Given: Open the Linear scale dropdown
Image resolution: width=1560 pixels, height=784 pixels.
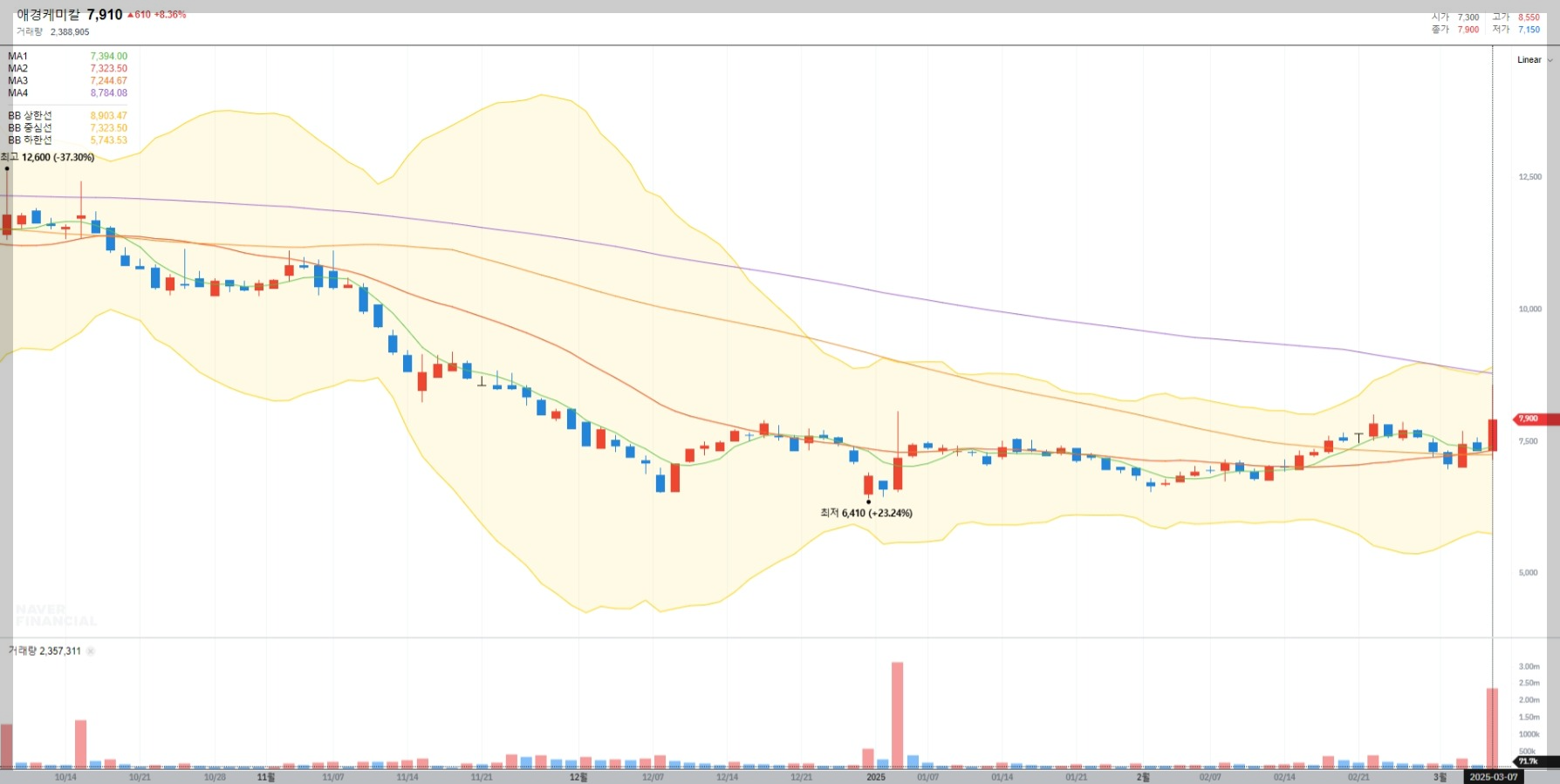Looking at the screenshot, I should [1535, 60].
